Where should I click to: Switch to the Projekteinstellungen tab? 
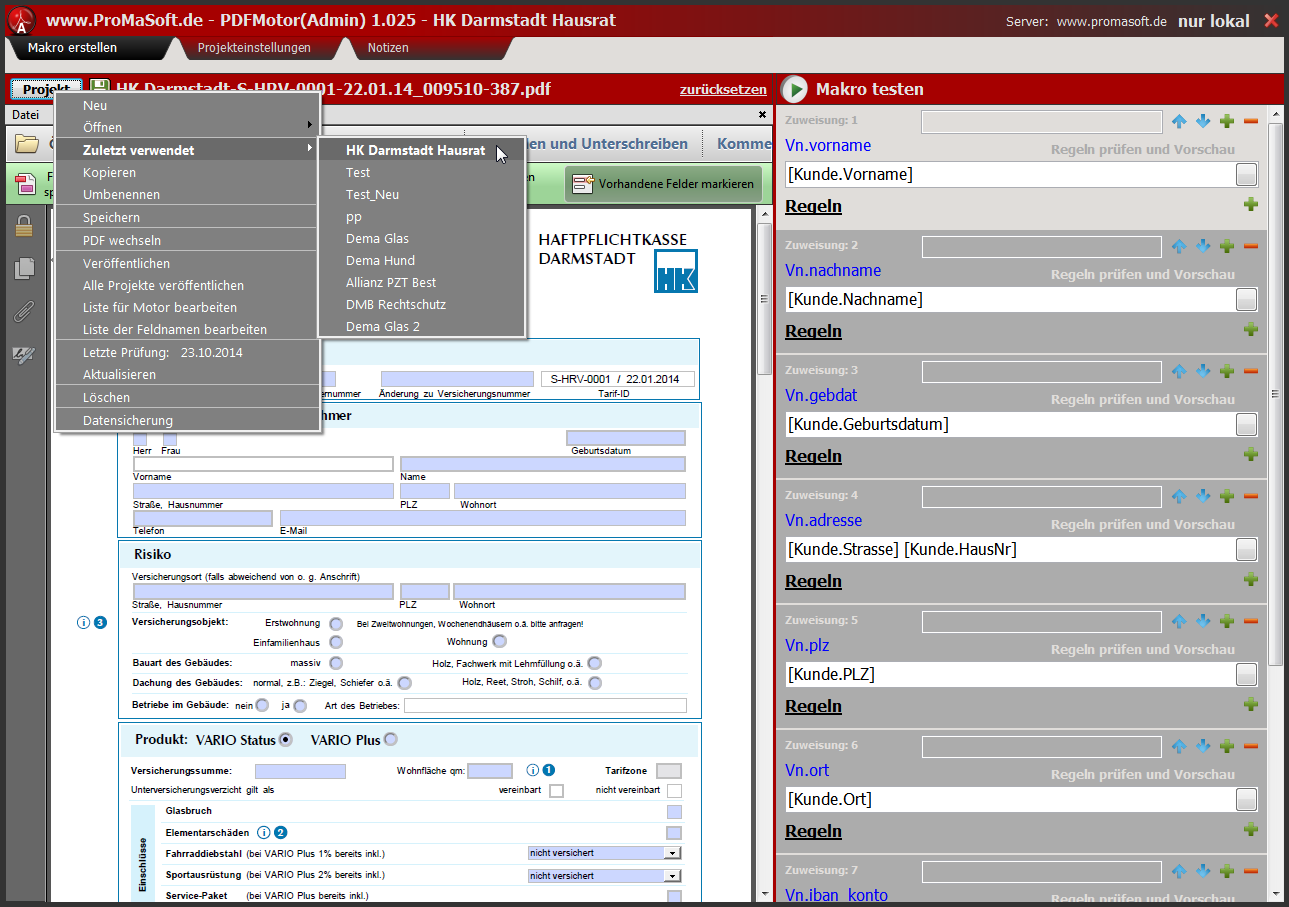click(x=254, y=47)
